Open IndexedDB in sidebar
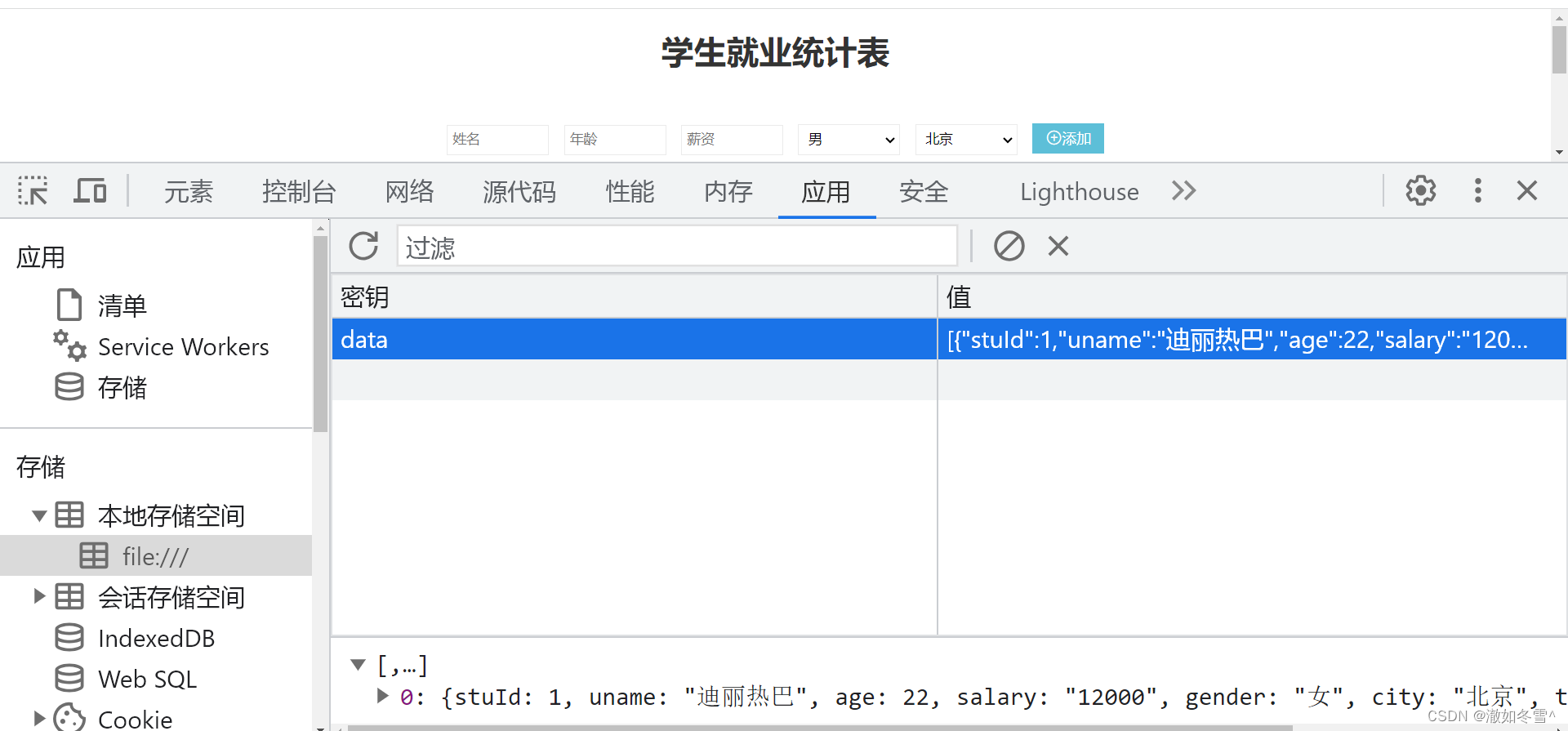Screen dimensions: 1568x731 [156, 638]
